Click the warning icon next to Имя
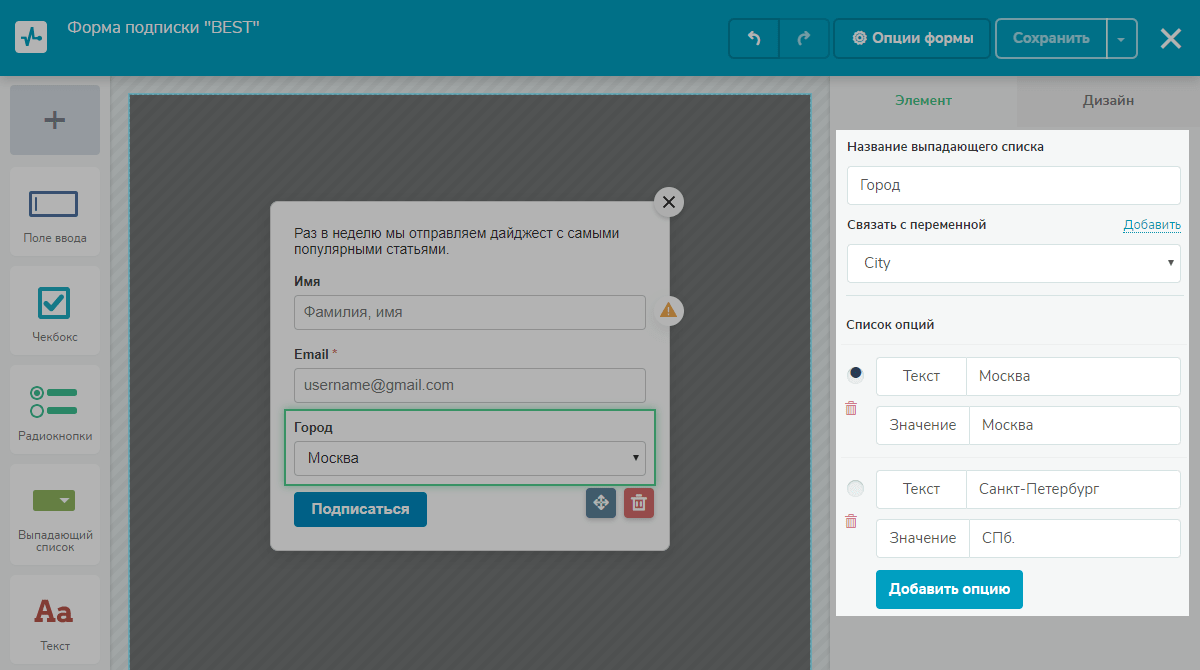 669,311
